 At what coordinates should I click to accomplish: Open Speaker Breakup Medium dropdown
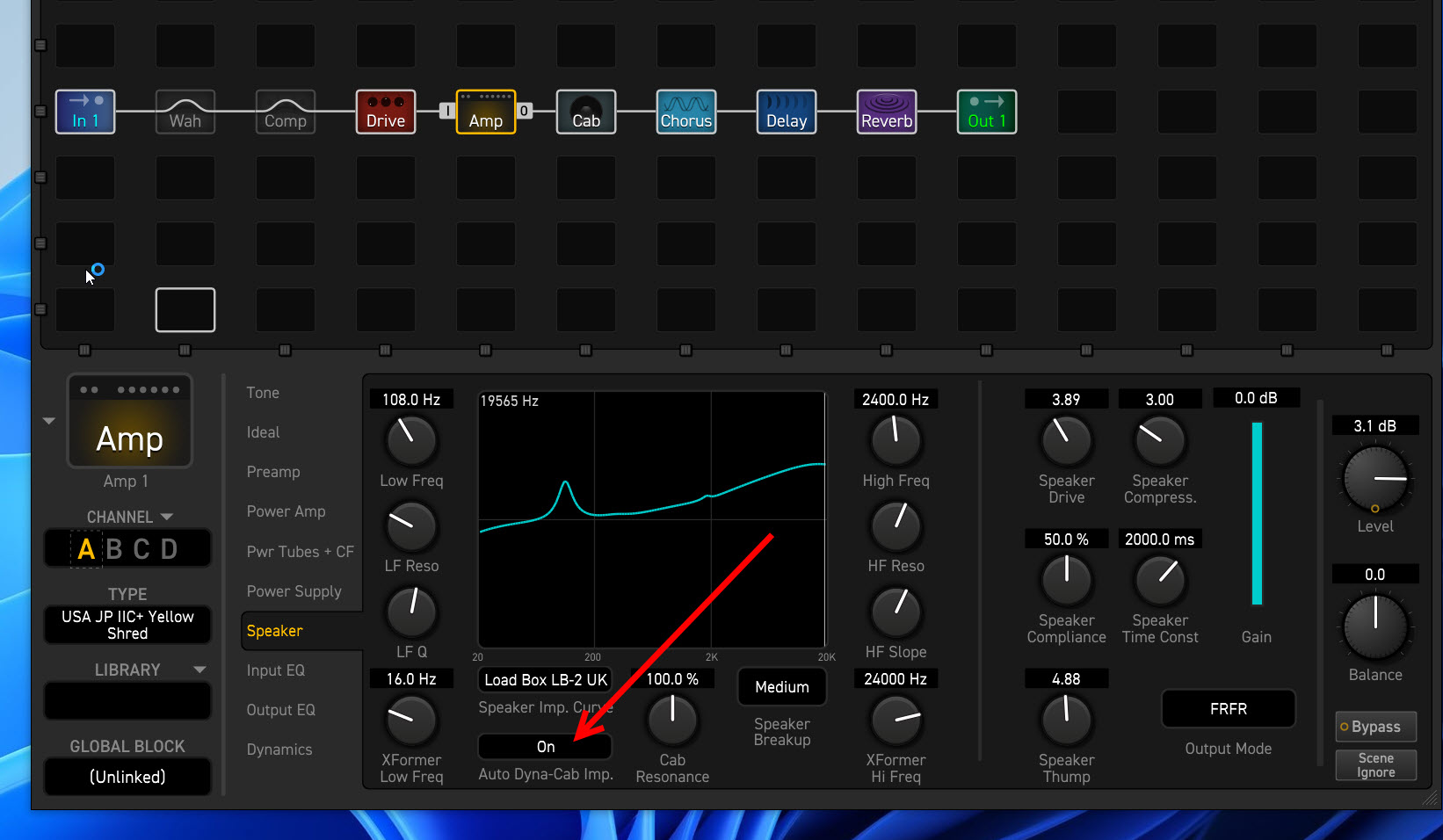[x=781, y=687]
